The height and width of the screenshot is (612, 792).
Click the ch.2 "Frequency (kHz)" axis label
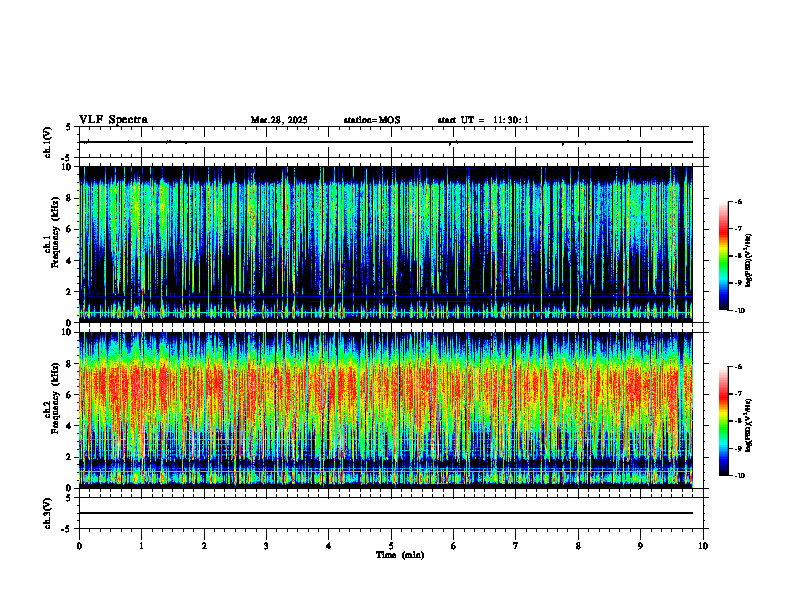[x=55, y=398]
